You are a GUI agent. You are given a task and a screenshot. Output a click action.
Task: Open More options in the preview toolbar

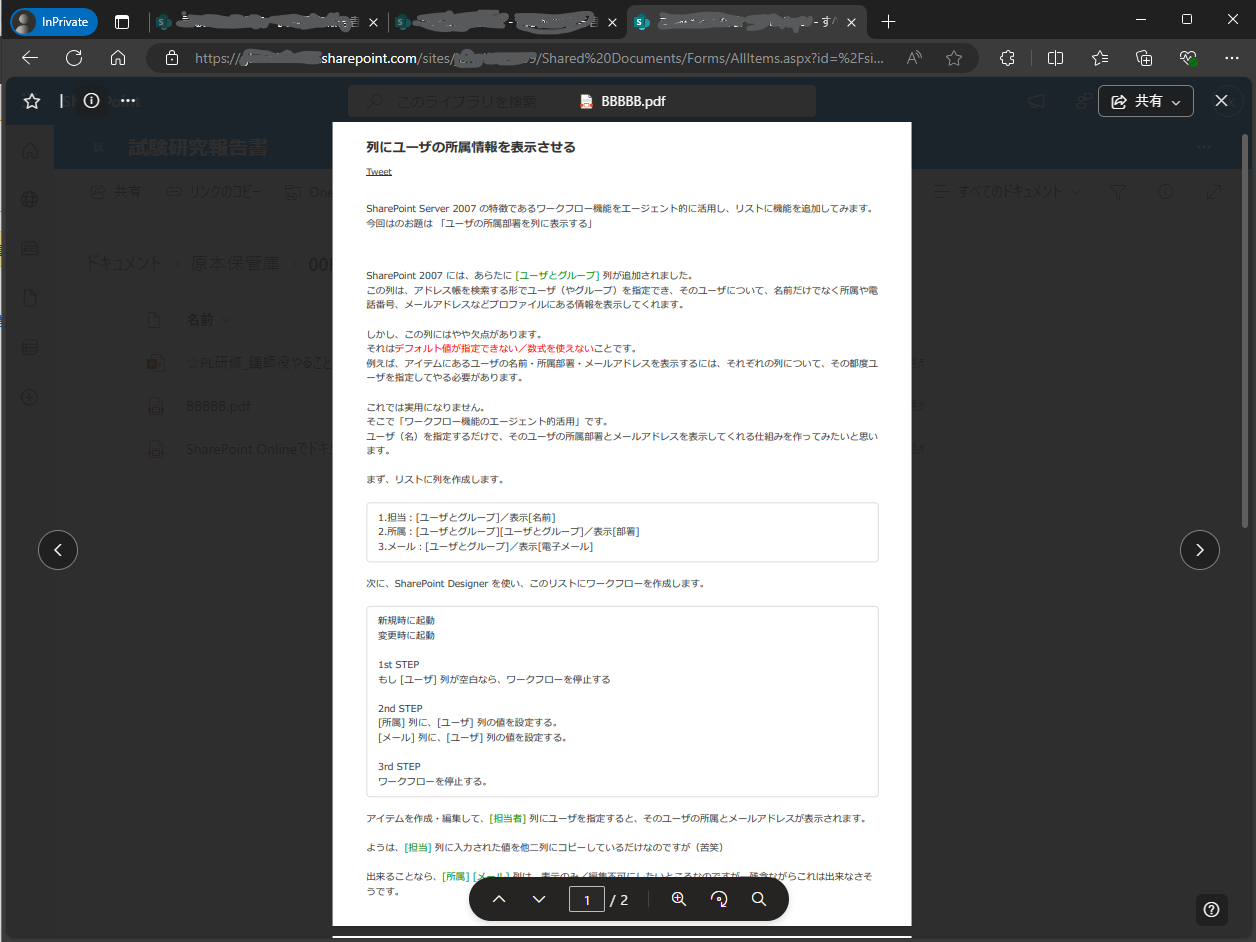[x=128, y=100]
